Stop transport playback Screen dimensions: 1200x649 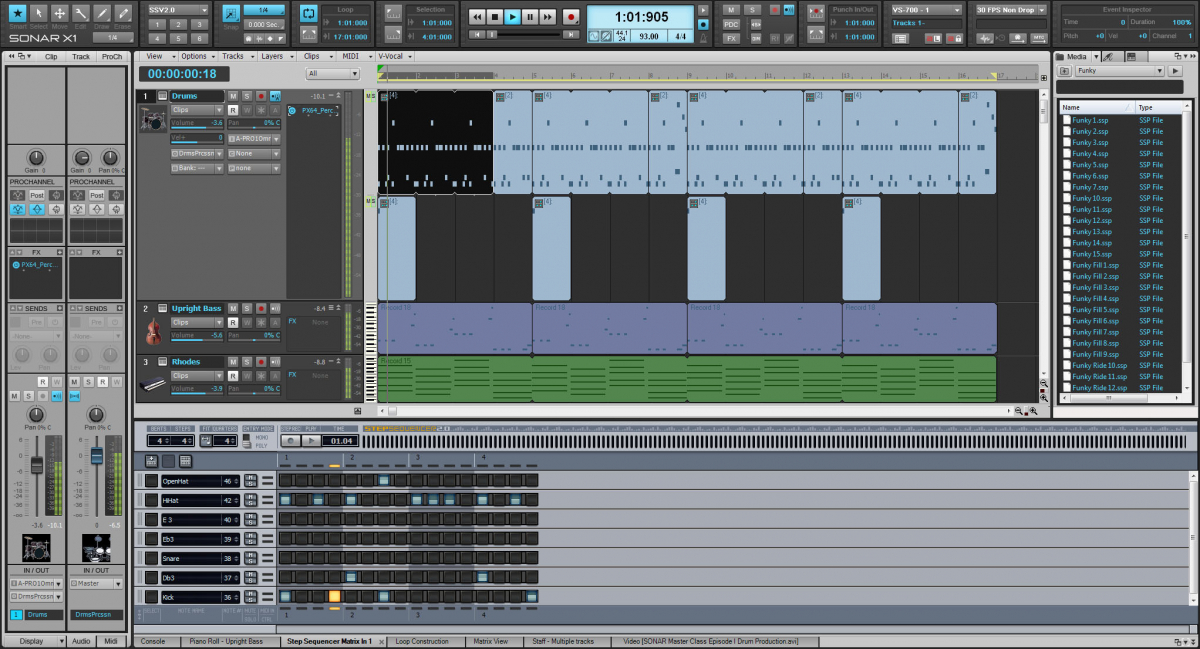click(494, 17)
